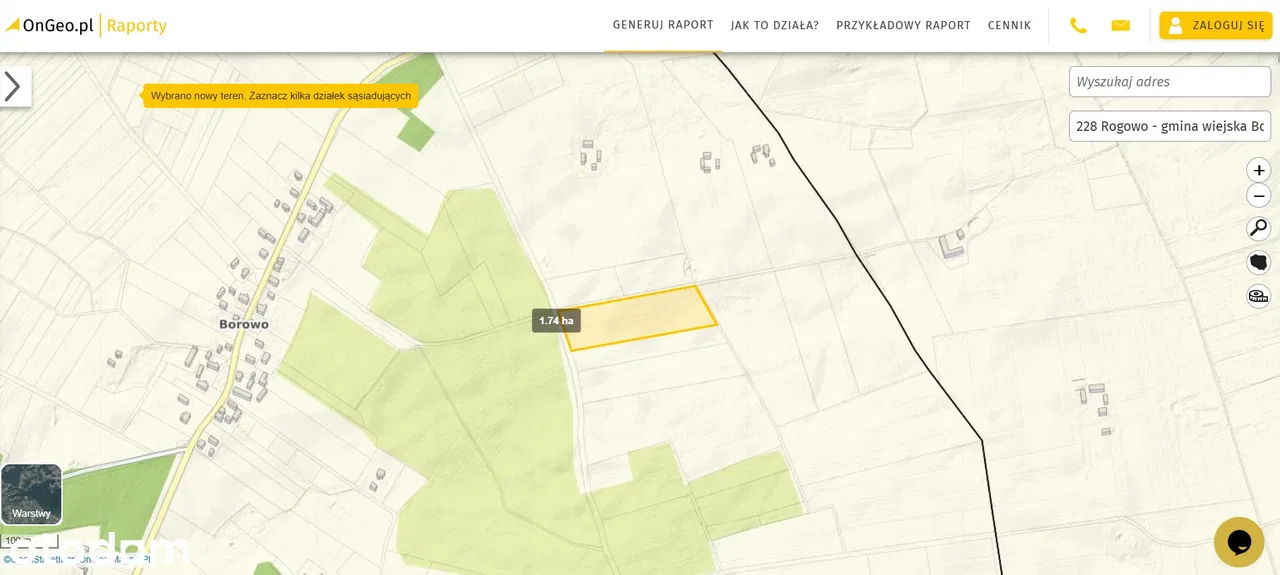The image size is (1280, 575).
Task: Open Przykładowy Raport menu item
Action: (903, 25)
